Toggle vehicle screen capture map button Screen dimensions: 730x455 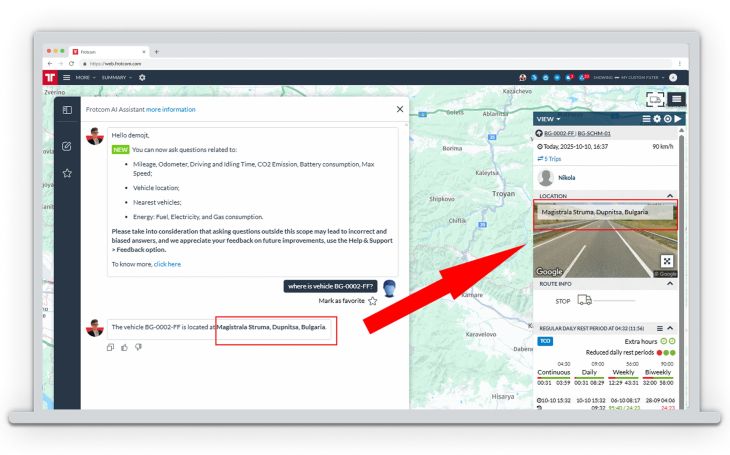[655, 99]
